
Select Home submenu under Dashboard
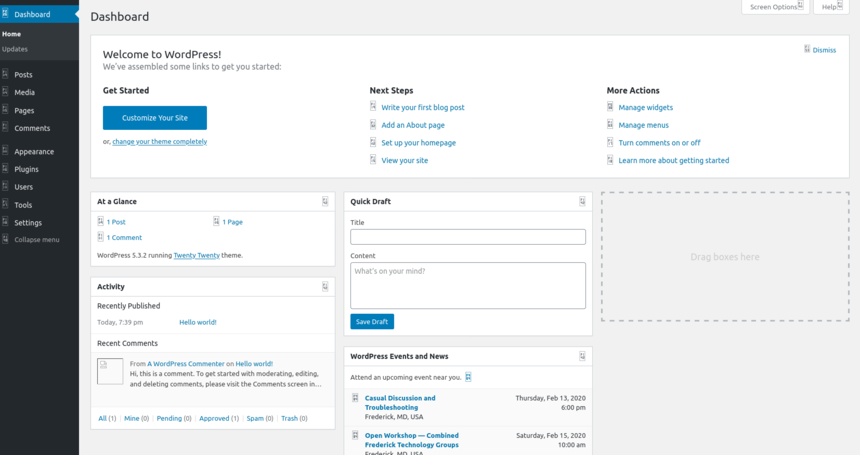pyautogui.click(x=12, y=34)
